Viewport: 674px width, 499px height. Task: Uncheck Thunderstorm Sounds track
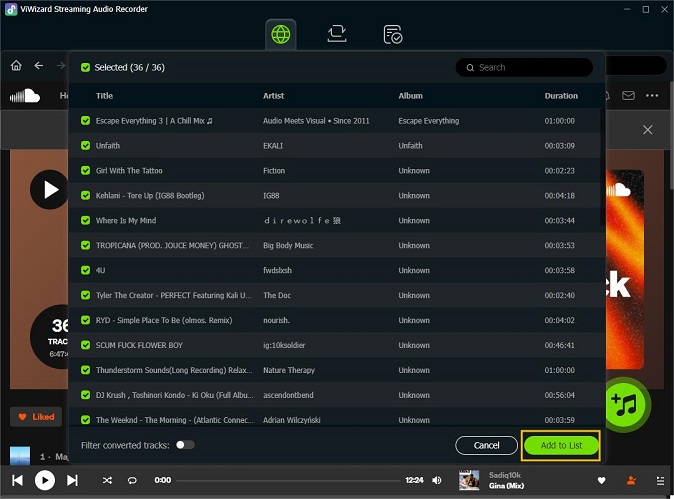(x=86, y=370)
